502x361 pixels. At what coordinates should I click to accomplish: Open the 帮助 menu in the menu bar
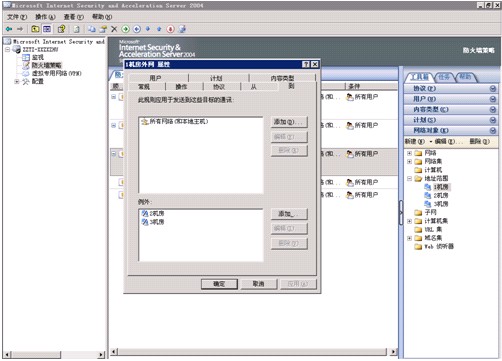click(102, 17)
